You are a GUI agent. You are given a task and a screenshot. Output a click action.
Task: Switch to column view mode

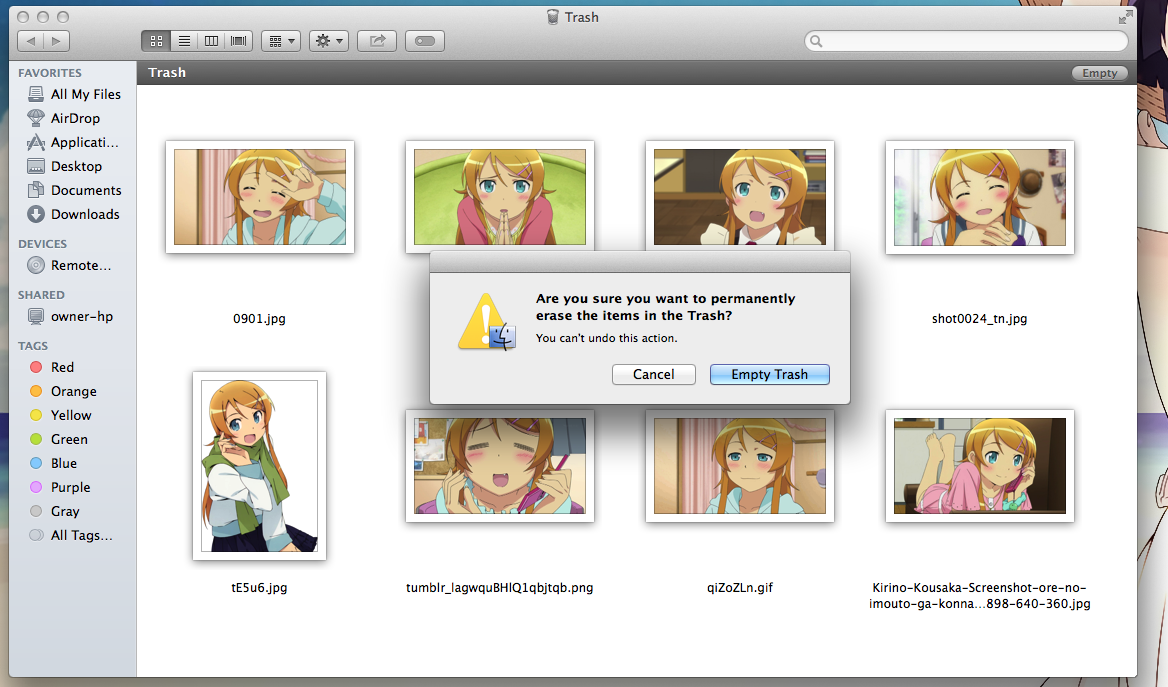[x=211, y=41]
